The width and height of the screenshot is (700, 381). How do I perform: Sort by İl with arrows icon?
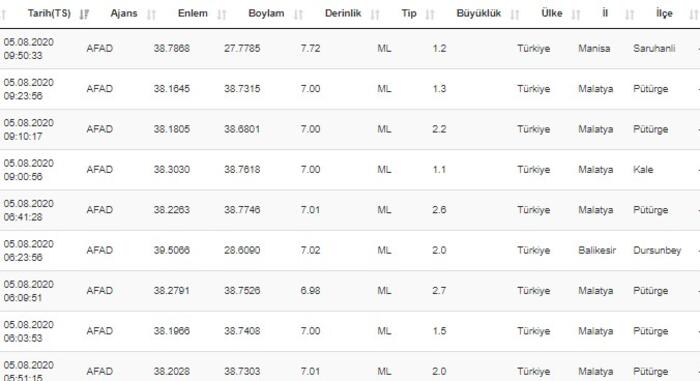point(629,15)
